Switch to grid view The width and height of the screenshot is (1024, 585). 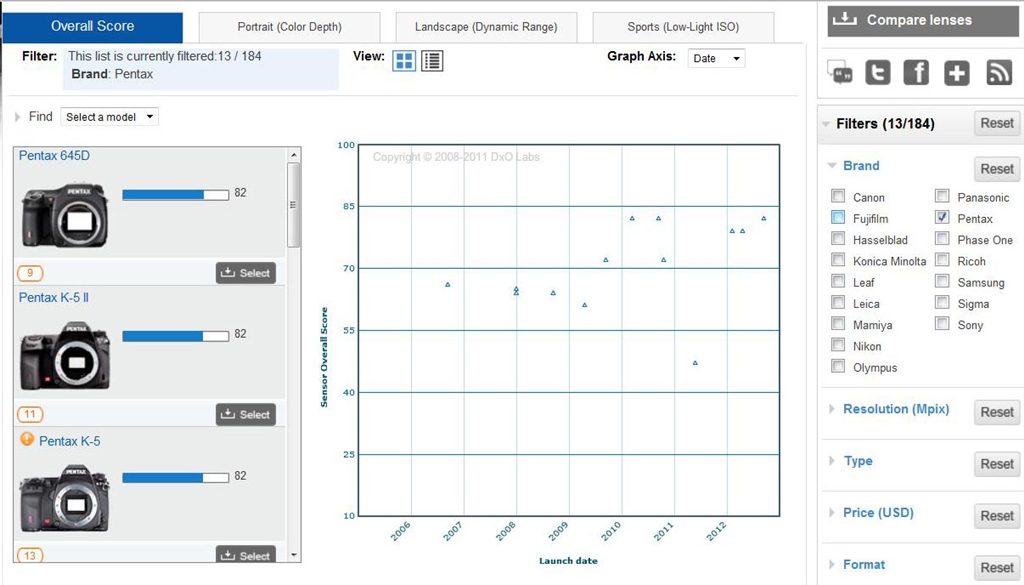click(x=404, y=61)
